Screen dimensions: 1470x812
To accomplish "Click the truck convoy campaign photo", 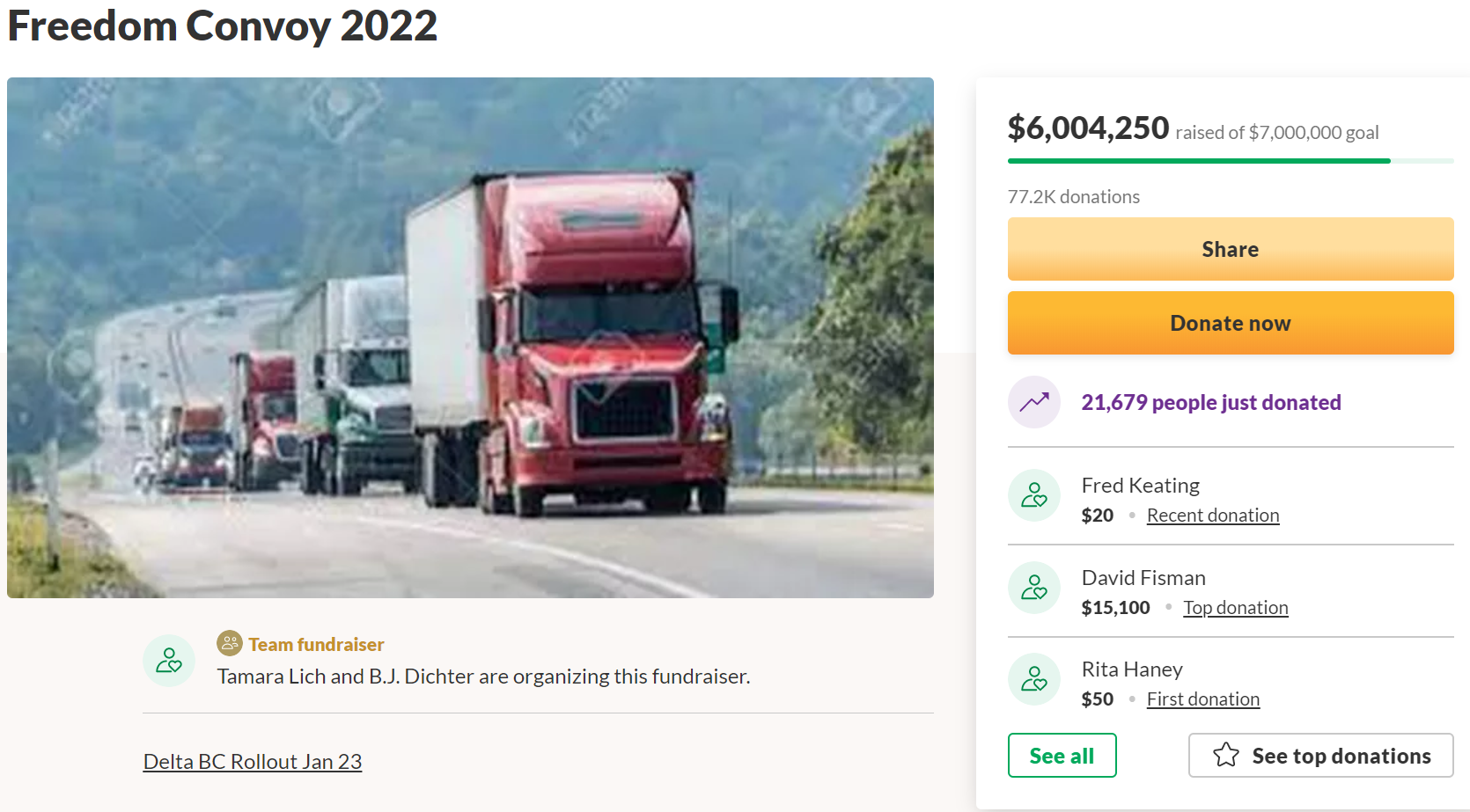I will click(x=470, y=338).
